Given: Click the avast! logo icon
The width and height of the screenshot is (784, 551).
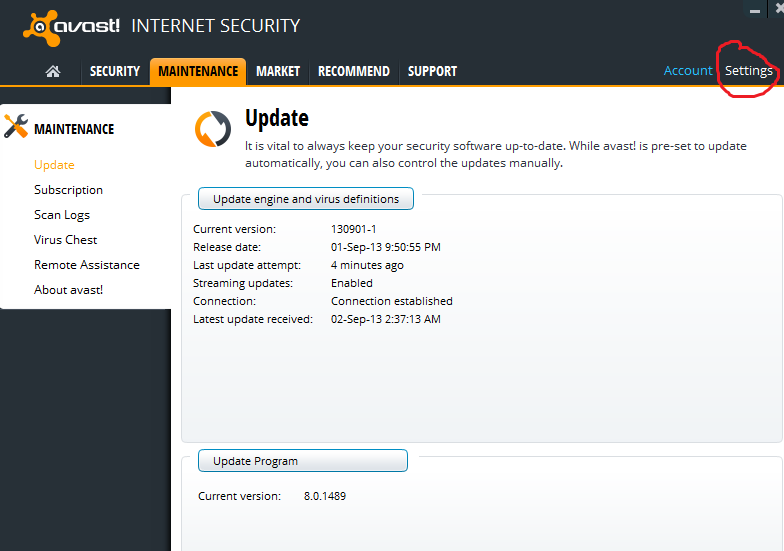Looking at the screenshot, I should pyautogui.click(x=40, y=26).
